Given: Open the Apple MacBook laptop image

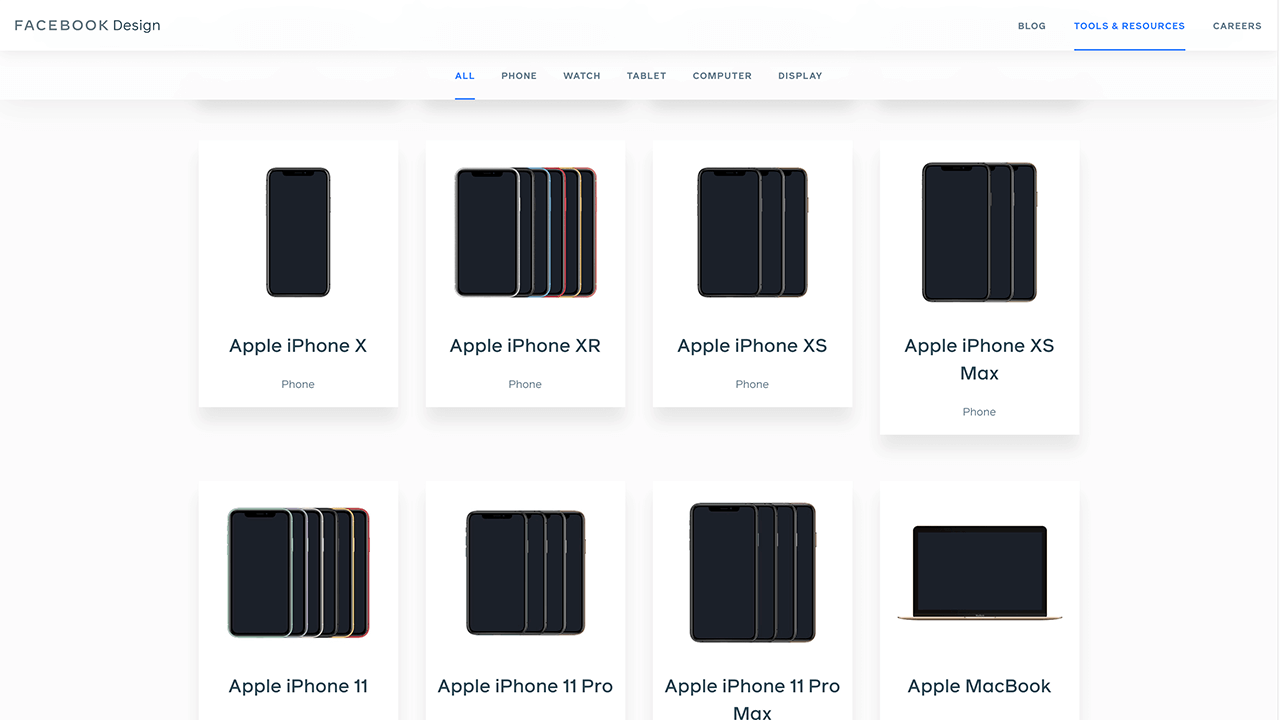Looking at the screenshot, I should click(x=979, y=573).
